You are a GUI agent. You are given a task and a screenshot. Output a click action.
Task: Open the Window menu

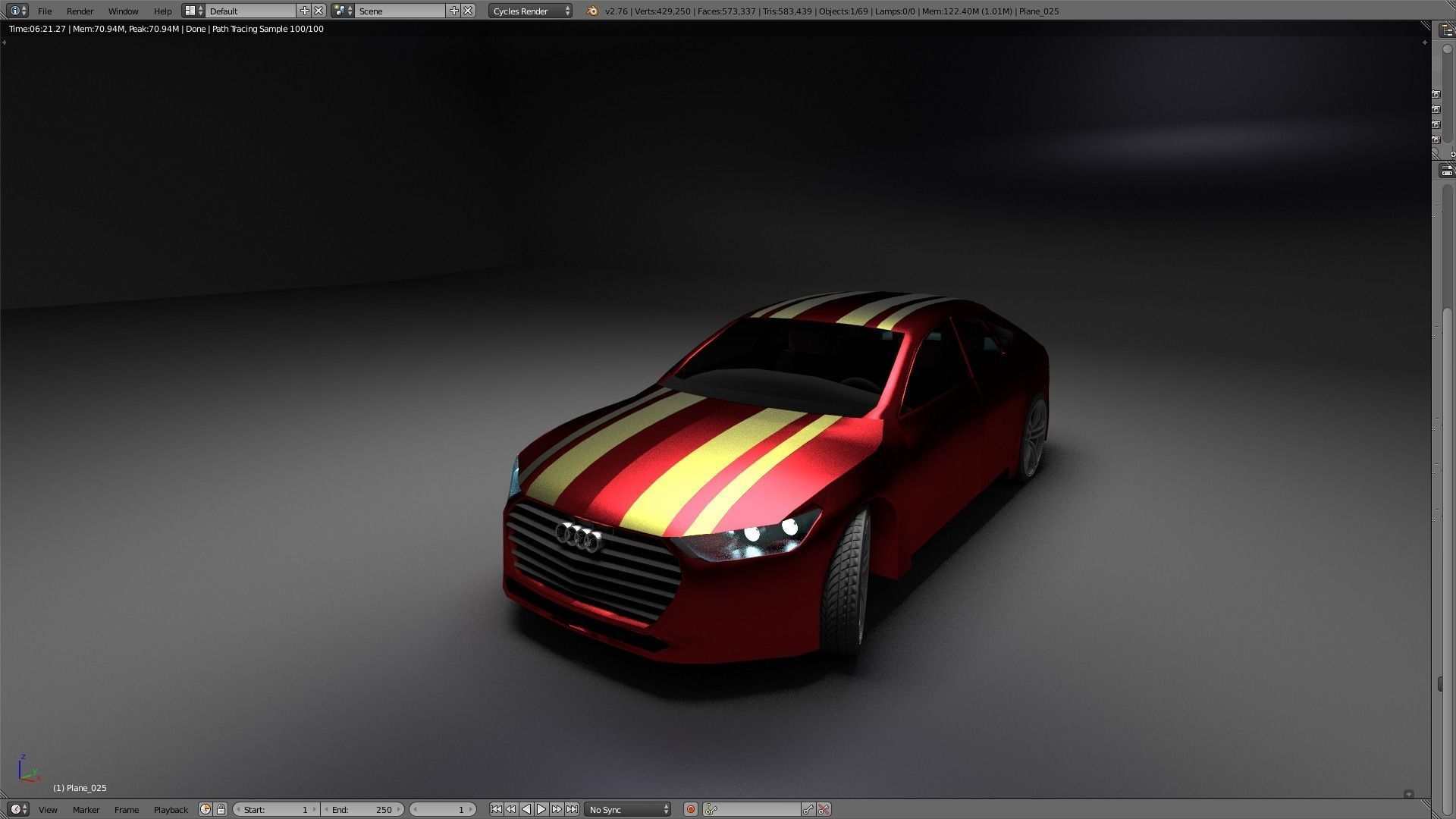pyautogui.click(x=123, y=11)
